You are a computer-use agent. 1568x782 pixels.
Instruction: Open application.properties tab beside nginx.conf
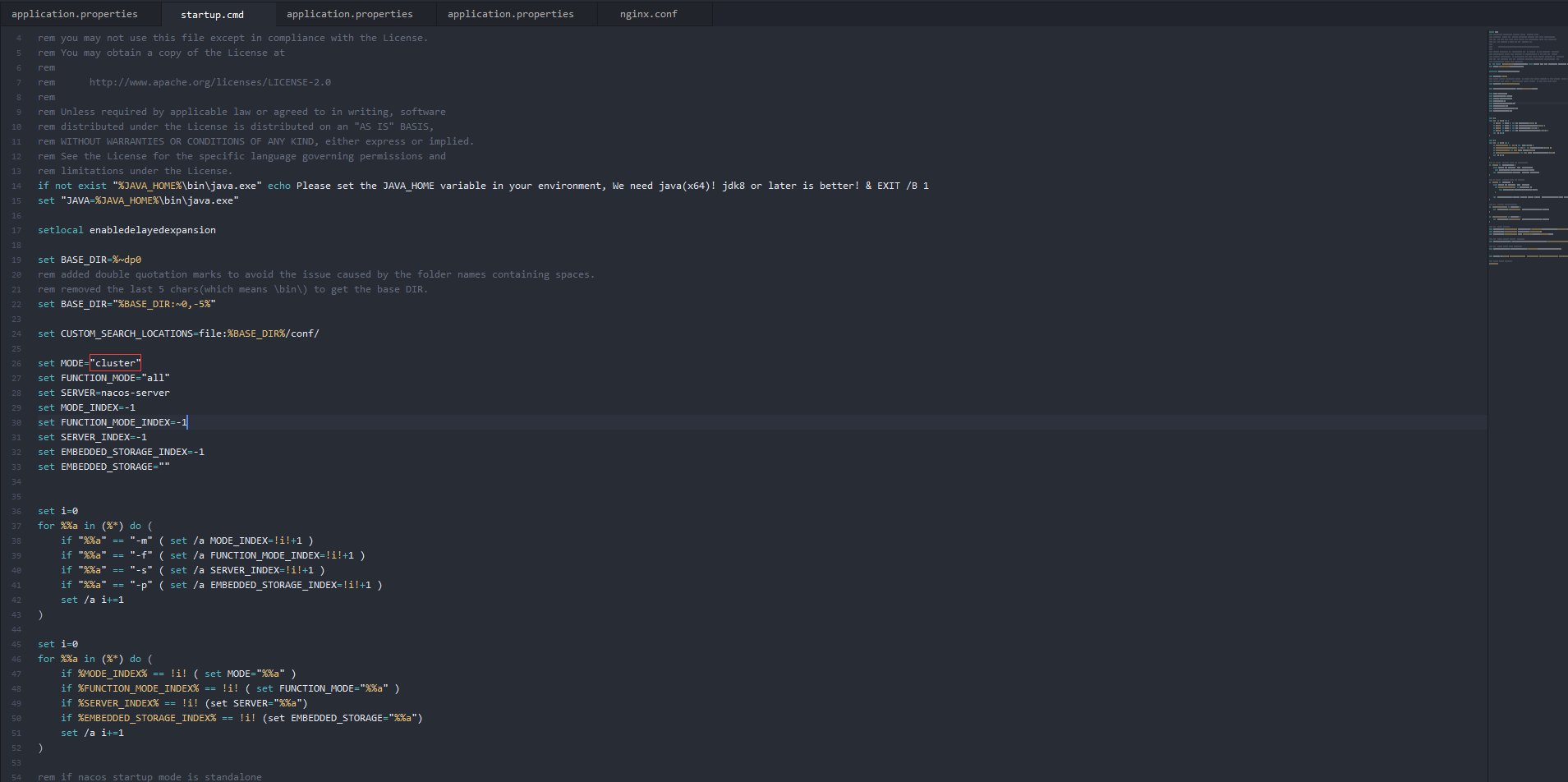pos(510,14)
